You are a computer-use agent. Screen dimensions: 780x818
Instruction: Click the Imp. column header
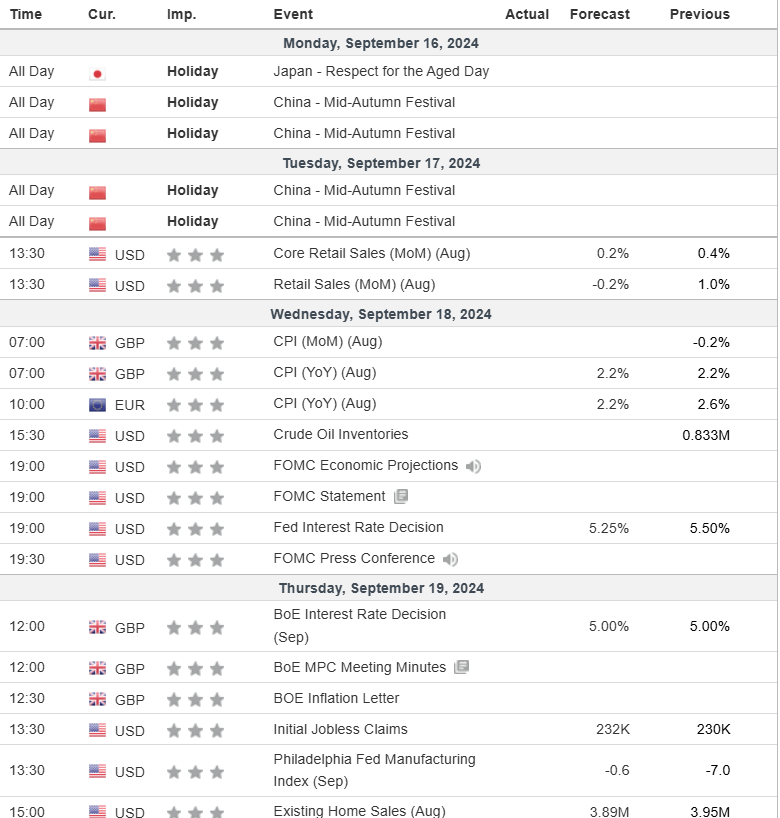[x=182, y=14]
